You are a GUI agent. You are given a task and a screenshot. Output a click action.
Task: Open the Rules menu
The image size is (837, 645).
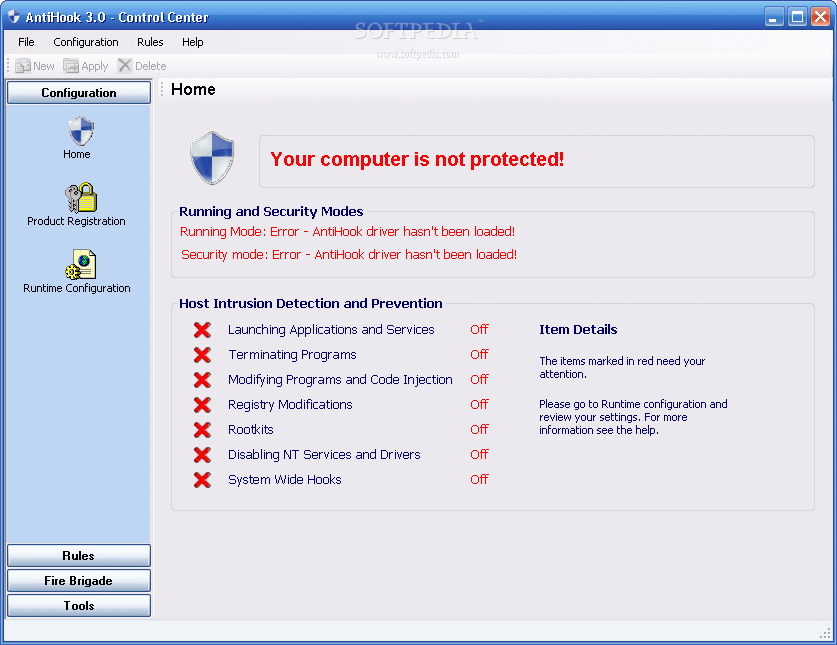[150, 42]
